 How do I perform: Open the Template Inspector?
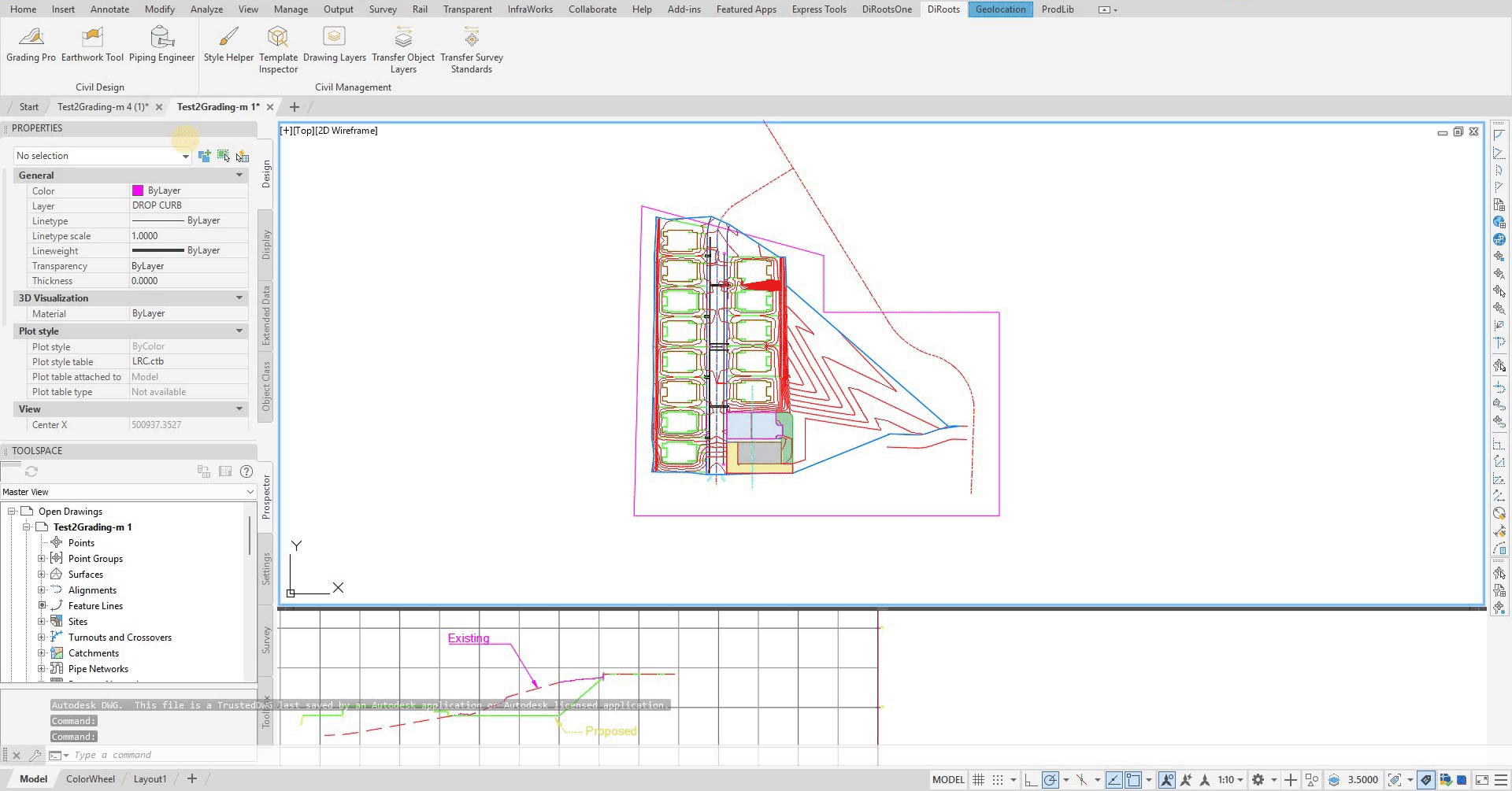[x=278, y=49]
